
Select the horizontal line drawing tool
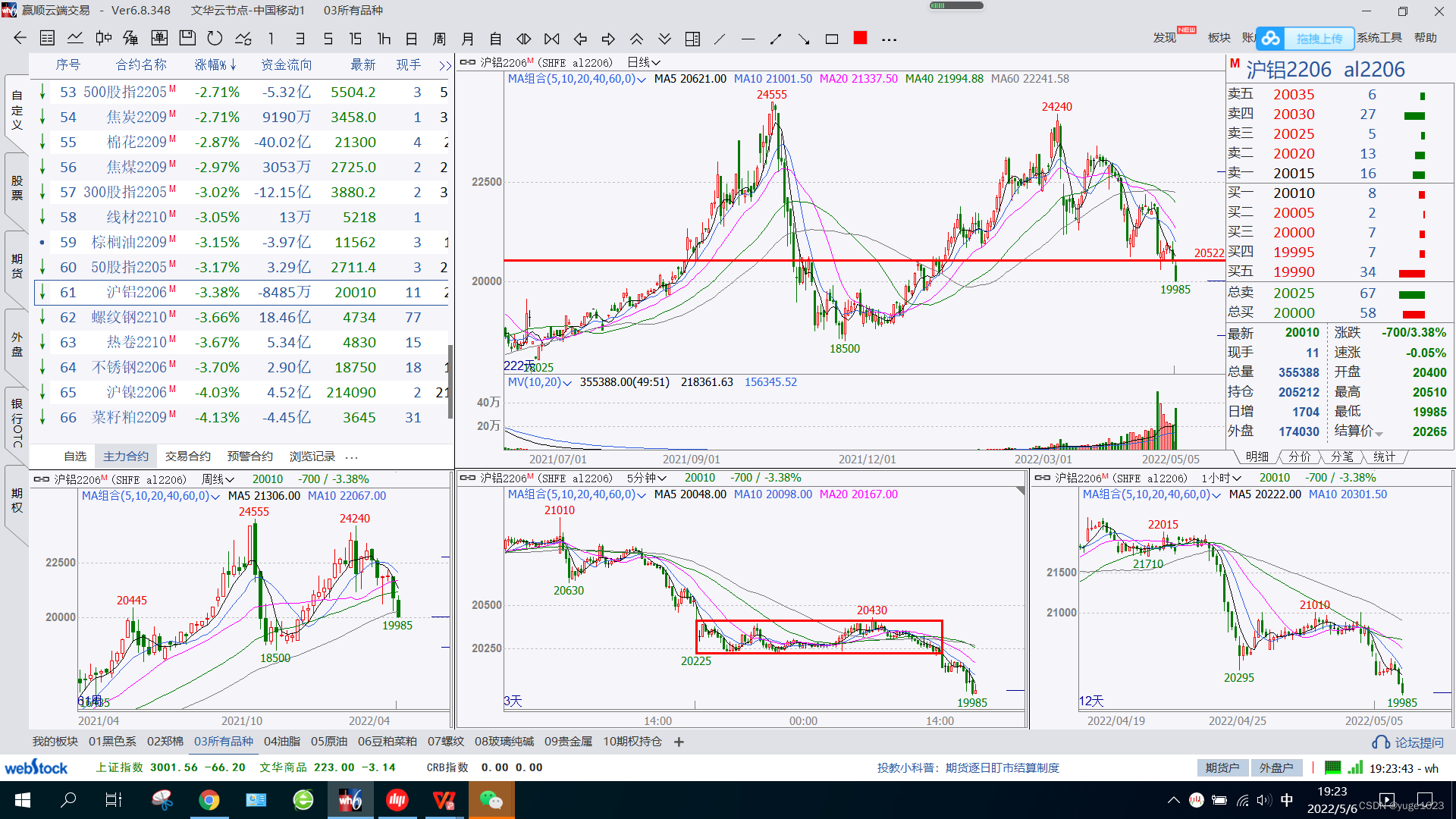pyautogui.click(x=748, y=38)
